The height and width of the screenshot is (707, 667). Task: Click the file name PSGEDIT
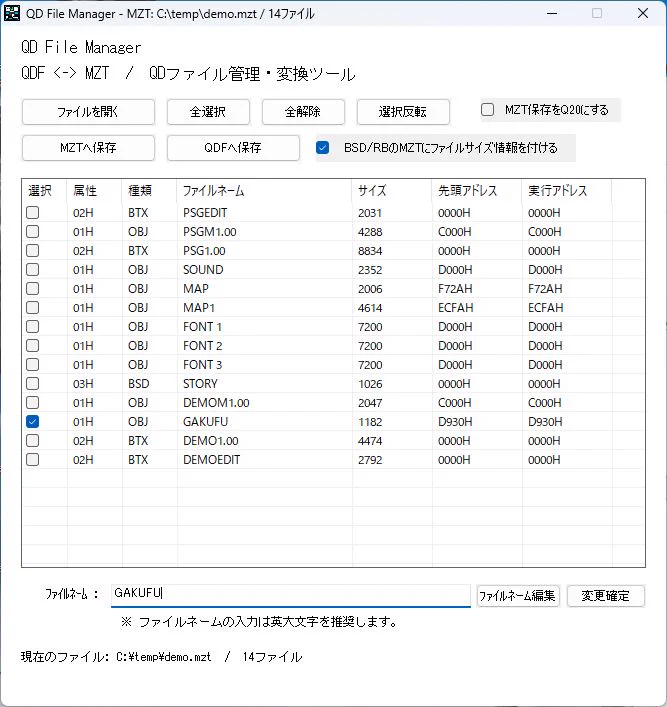205,212
